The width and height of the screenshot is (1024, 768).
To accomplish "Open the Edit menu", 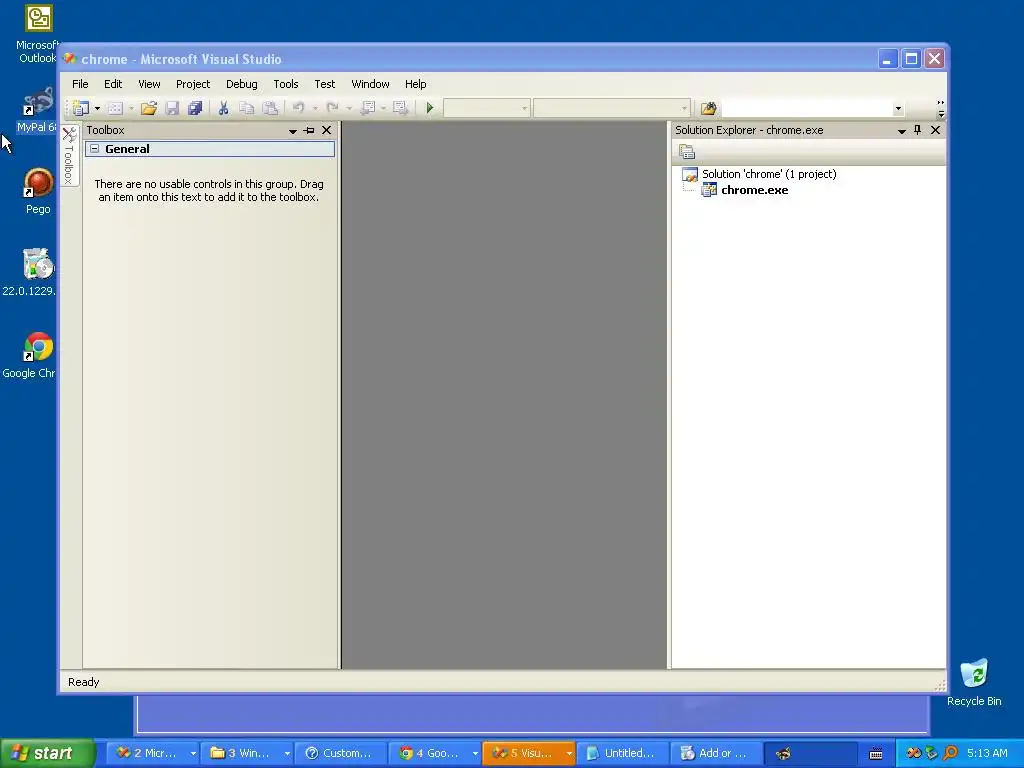I will pos(113,84).
